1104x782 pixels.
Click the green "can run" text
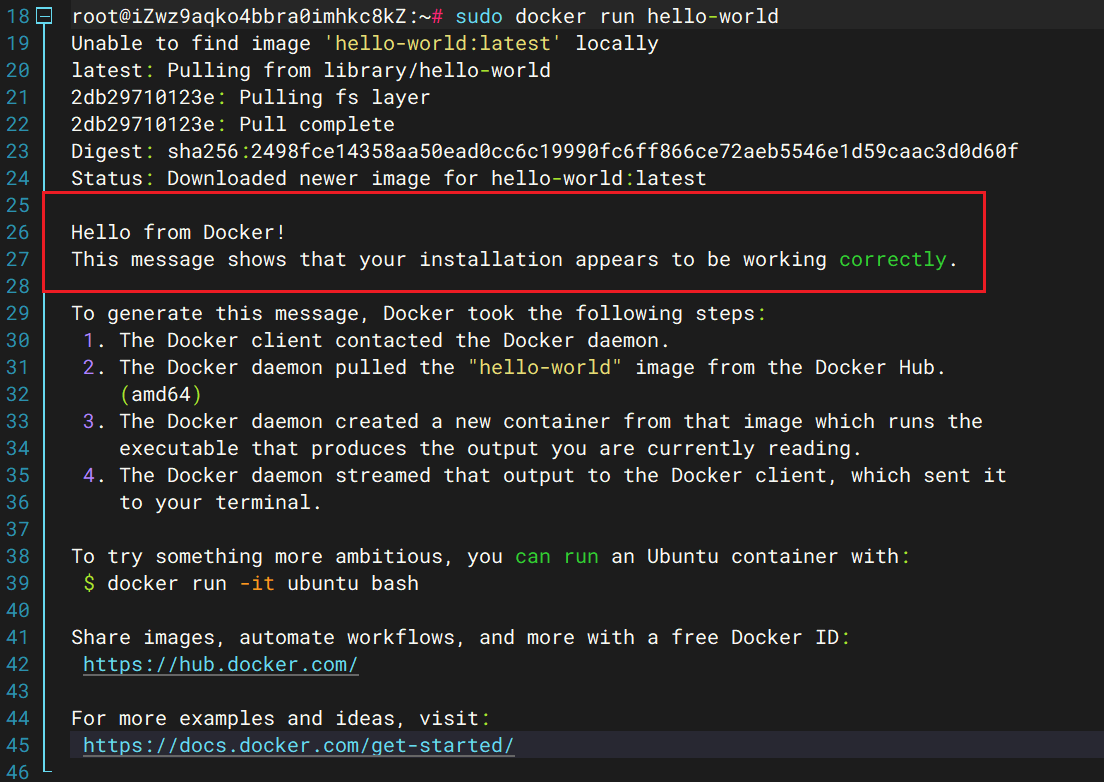tap(557, 556)
